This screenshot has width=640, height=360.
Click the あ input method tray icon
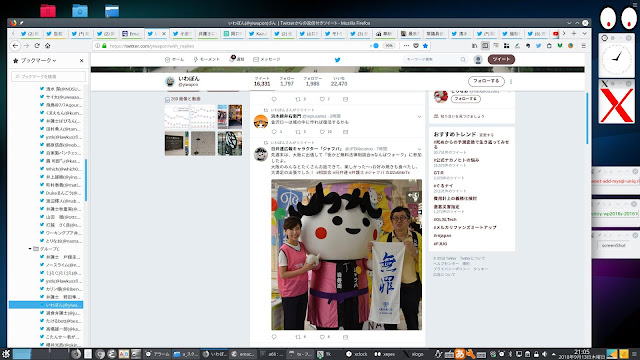click(x=460, y=354)
